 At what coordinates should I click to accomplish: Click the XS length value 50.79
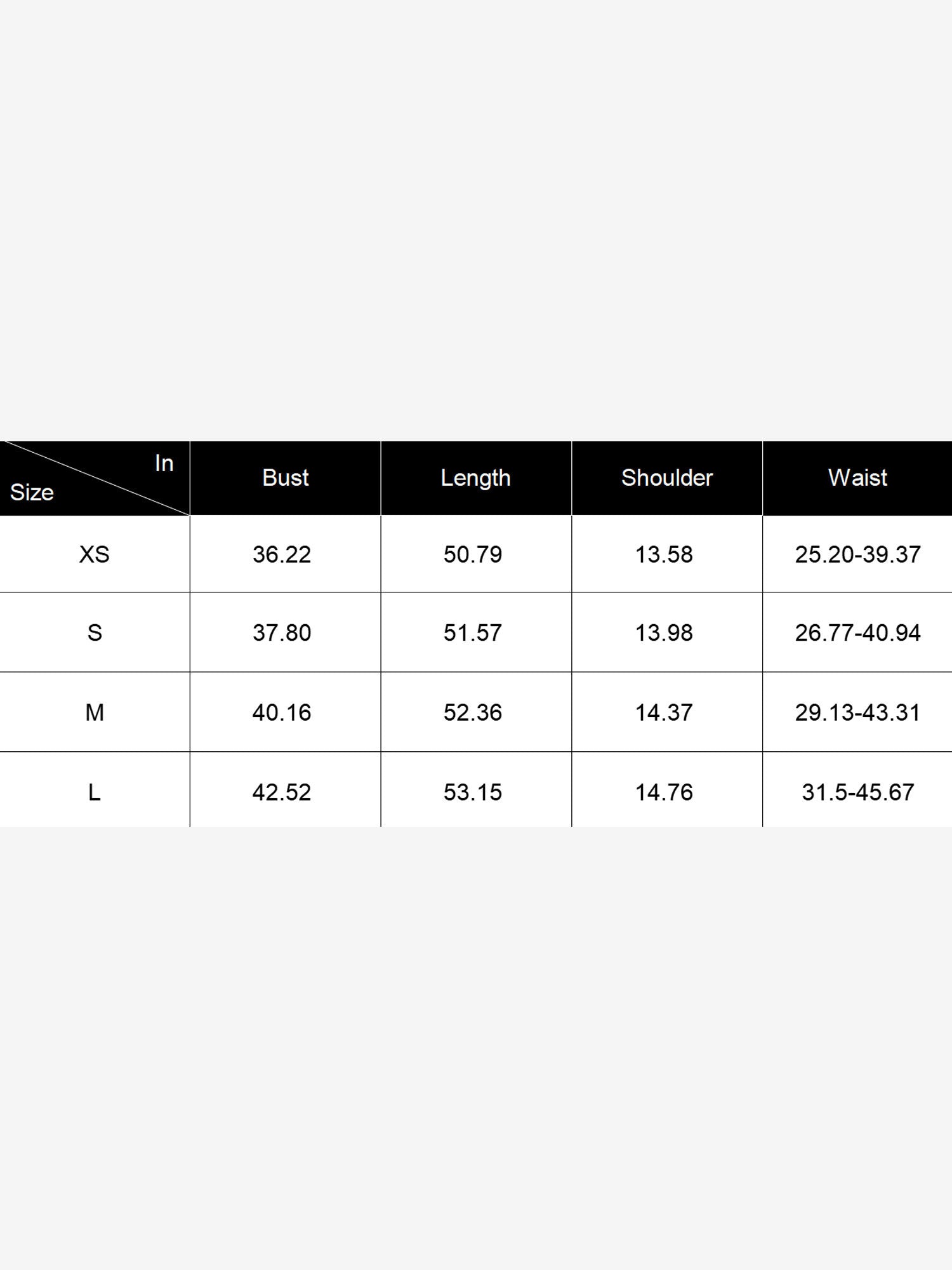tap(473, 554)
